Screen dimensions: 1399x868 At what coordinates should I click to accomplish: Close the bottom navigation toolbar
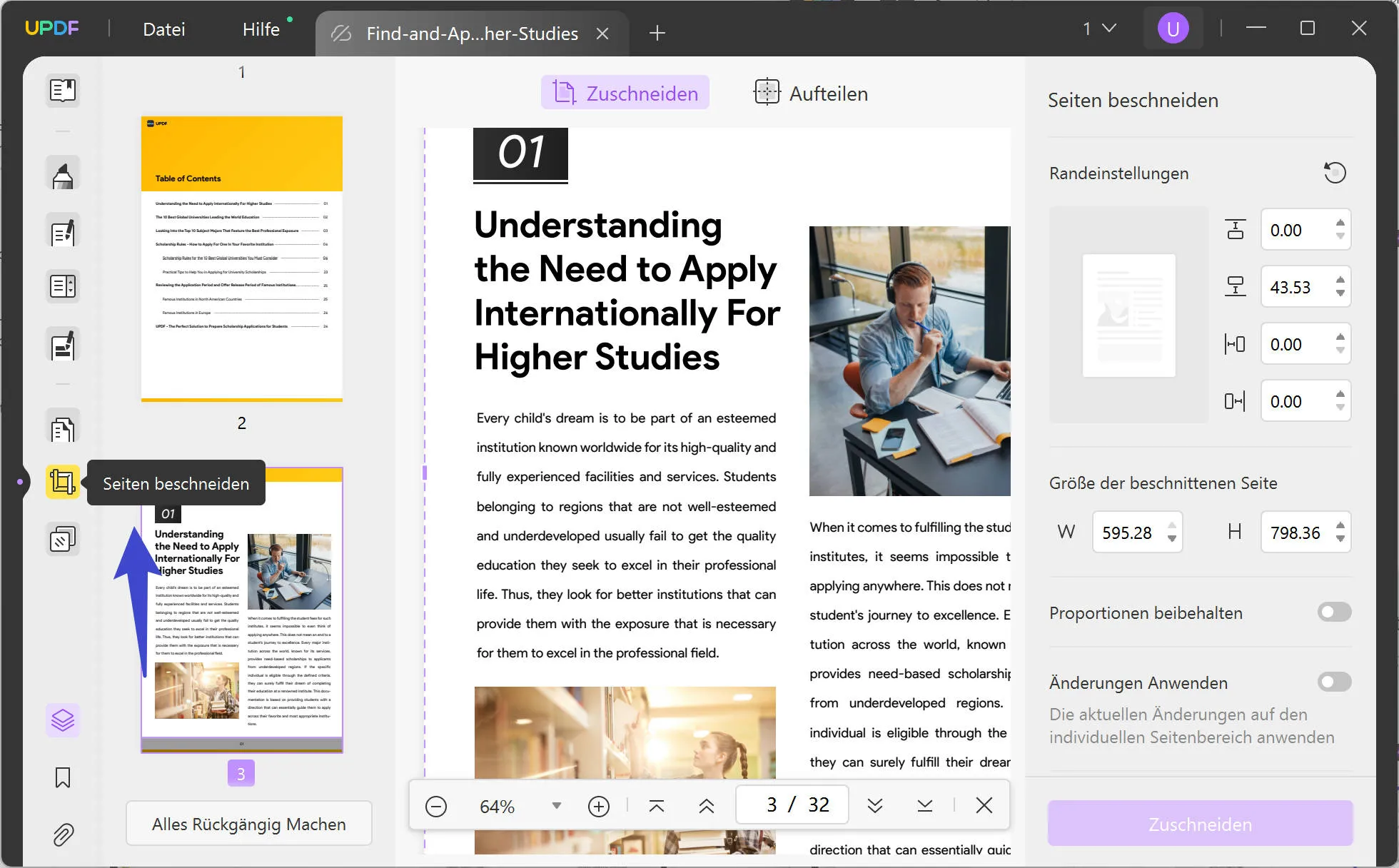(984, 805)
